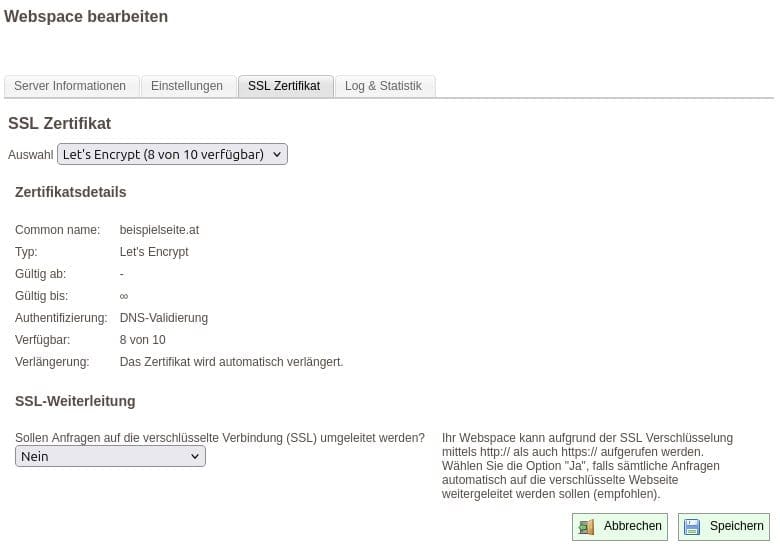Click the Common name value beispielseite.at
Viewport: 780px width, 550px height.
pos(159,230)
